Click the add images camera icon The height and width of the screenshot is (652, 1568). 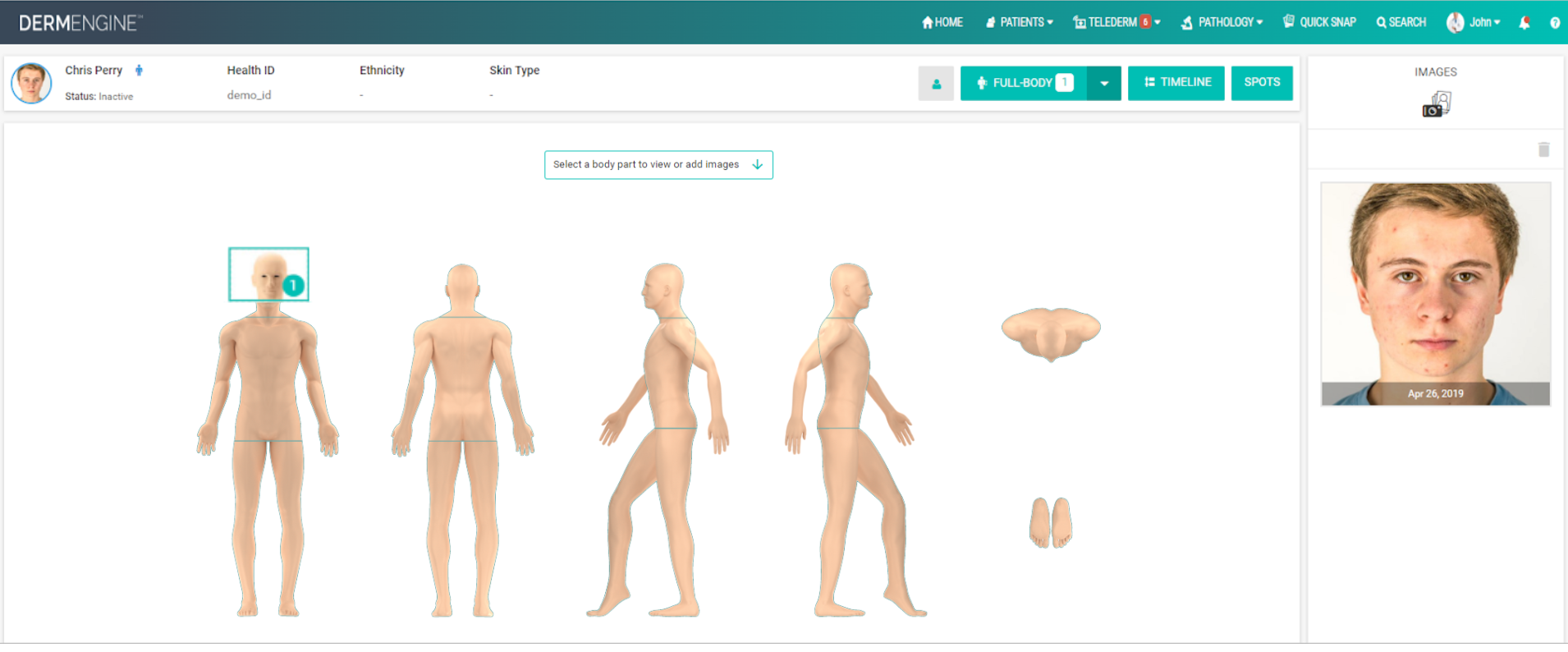pos(1436,105)
